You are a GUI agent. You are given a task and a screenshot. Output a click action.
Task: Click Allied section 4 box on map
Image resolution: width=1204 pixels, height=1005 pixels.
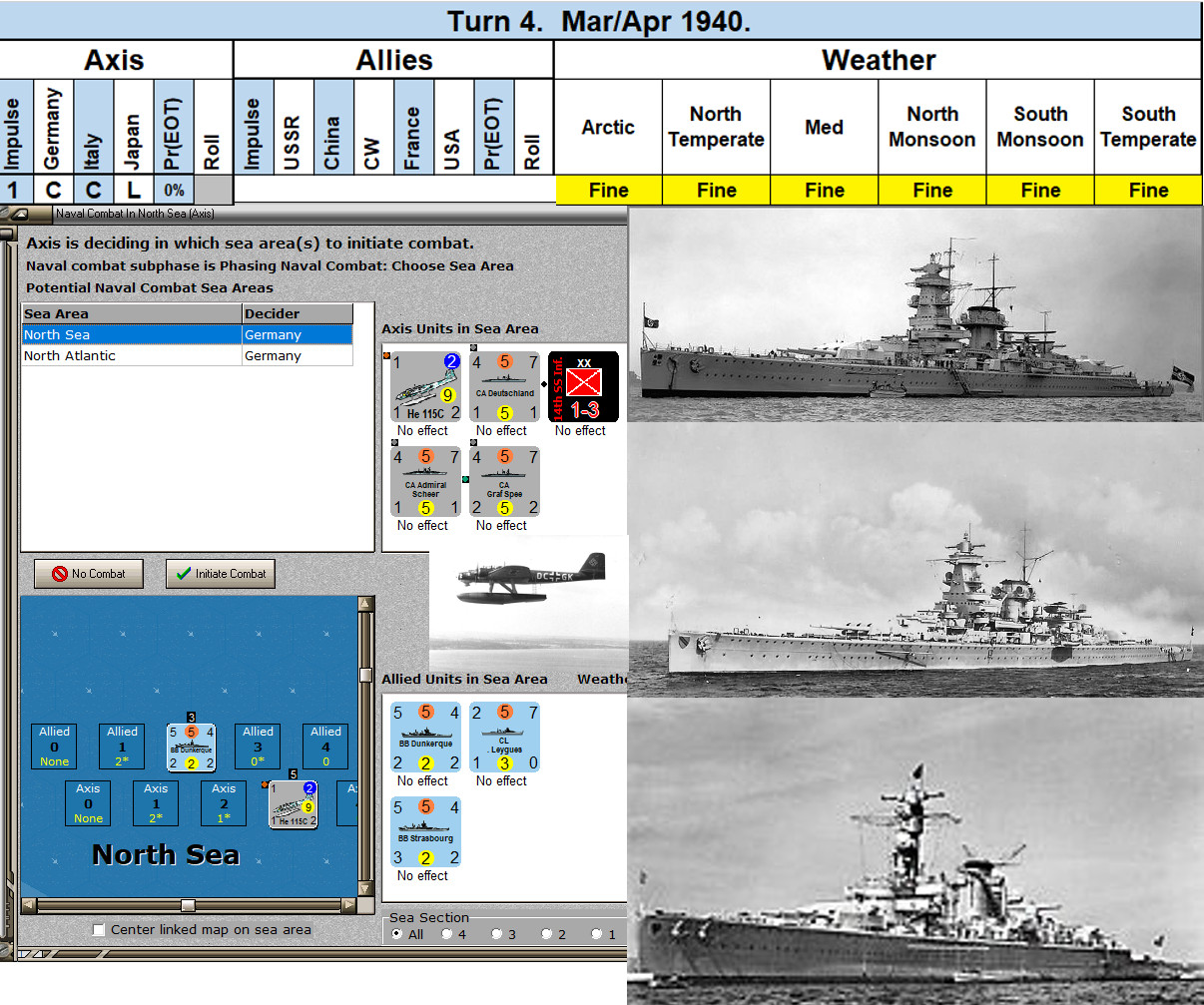pyautogui.click(x=326, y=747)
